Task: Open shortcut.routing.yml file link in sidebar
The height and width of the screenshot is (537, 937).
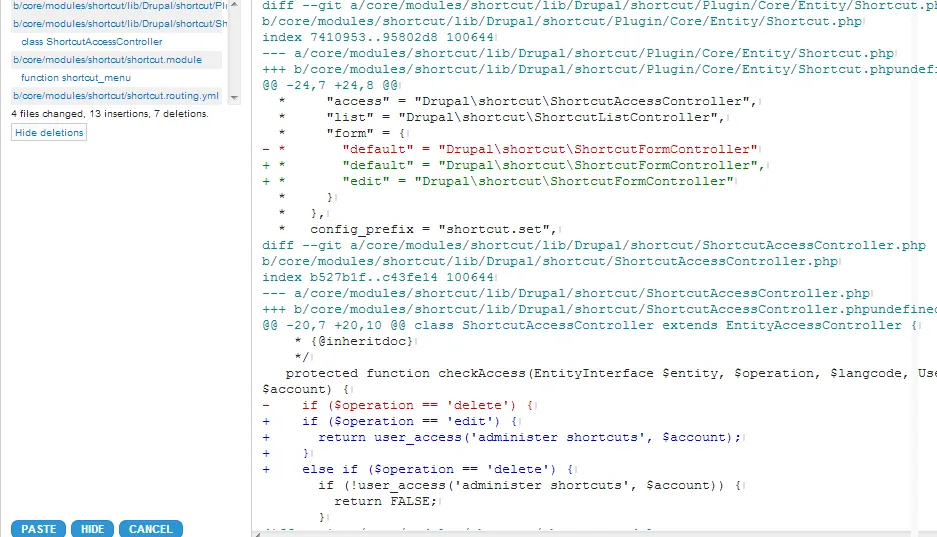Action: 116,96
